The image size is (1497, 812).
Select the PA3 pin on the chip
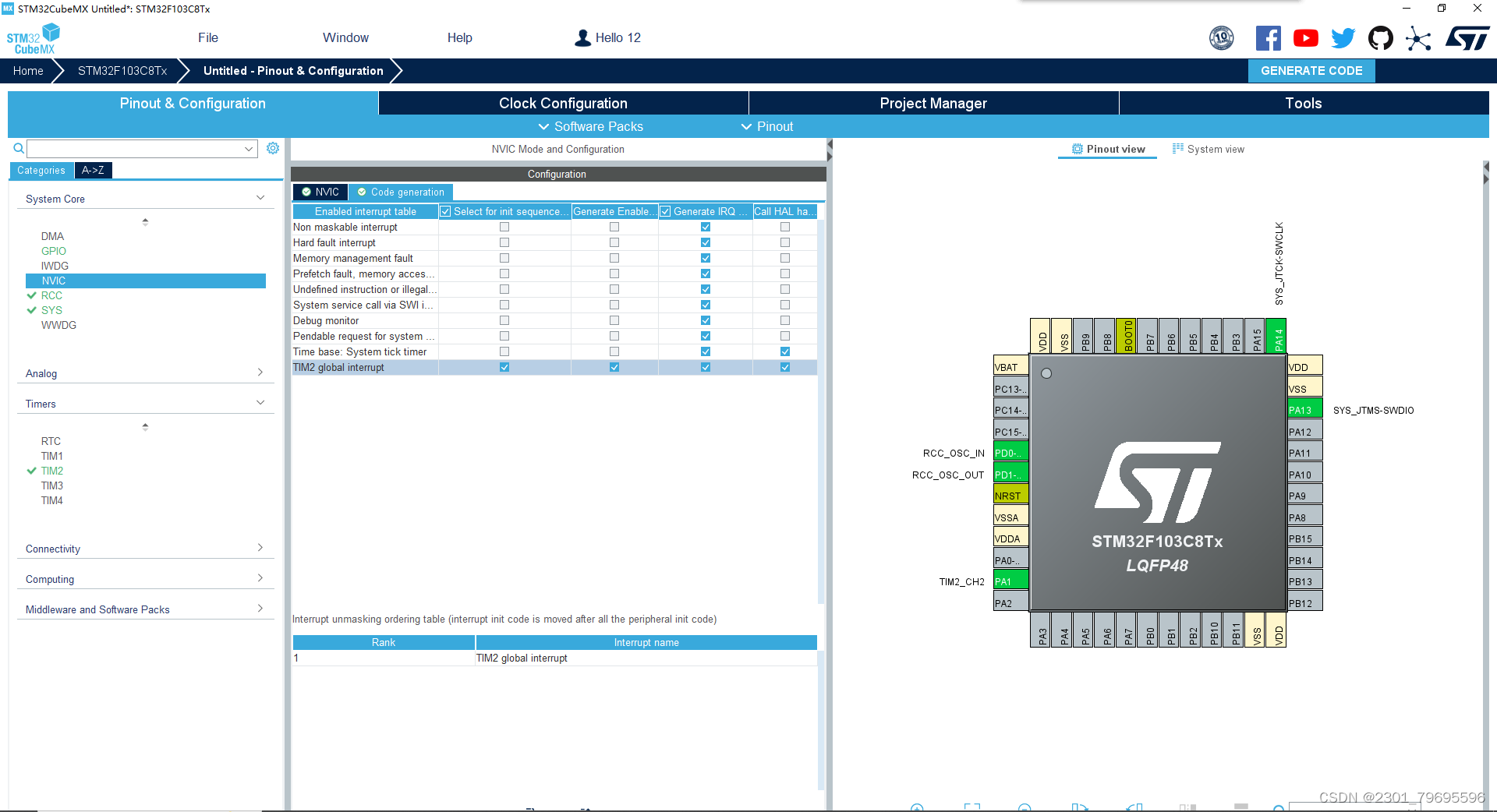pyautogui.click(x=1040, y=630)
